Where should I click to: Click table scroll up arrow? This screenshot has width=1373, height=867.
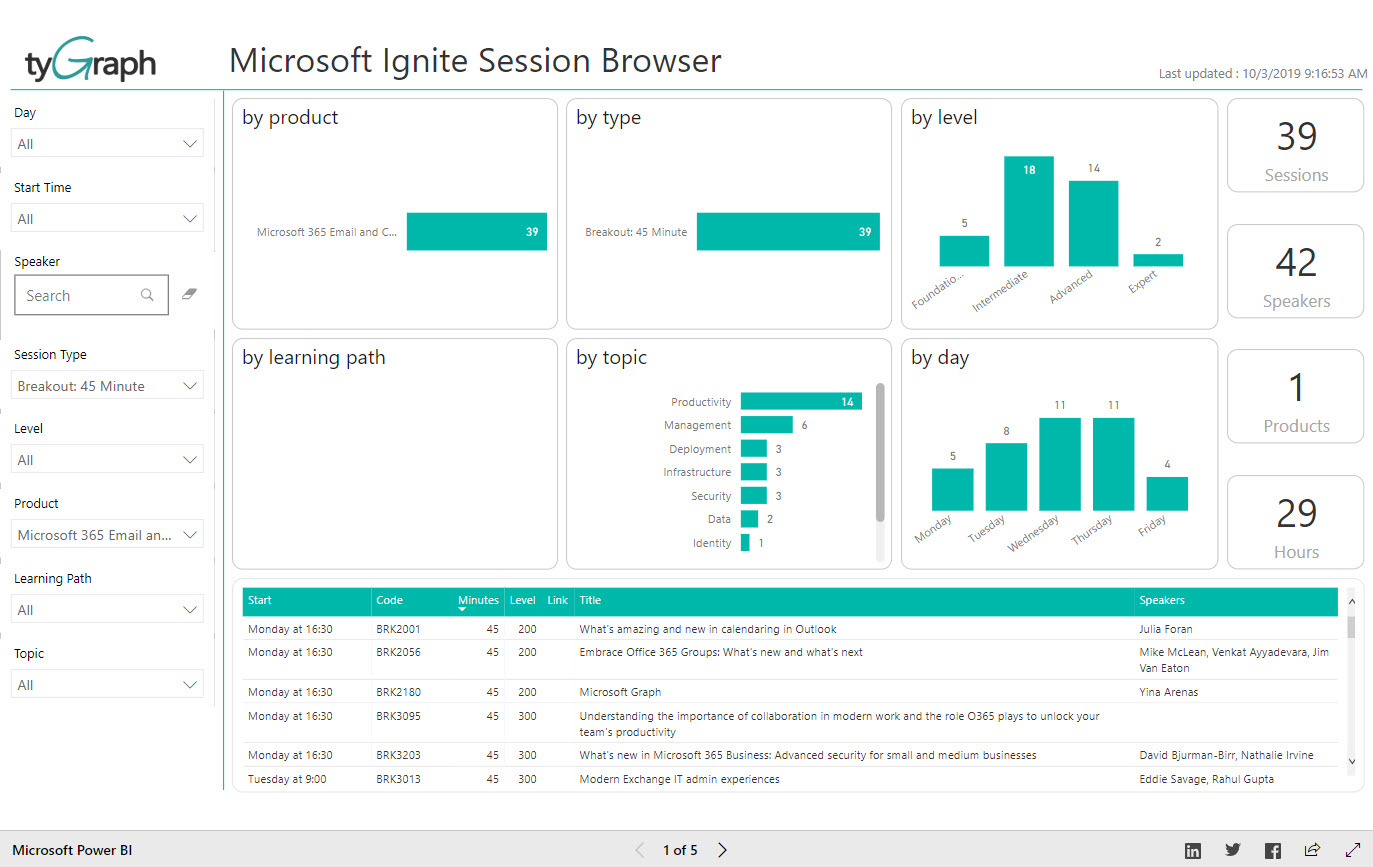(x=1352, y=602)
